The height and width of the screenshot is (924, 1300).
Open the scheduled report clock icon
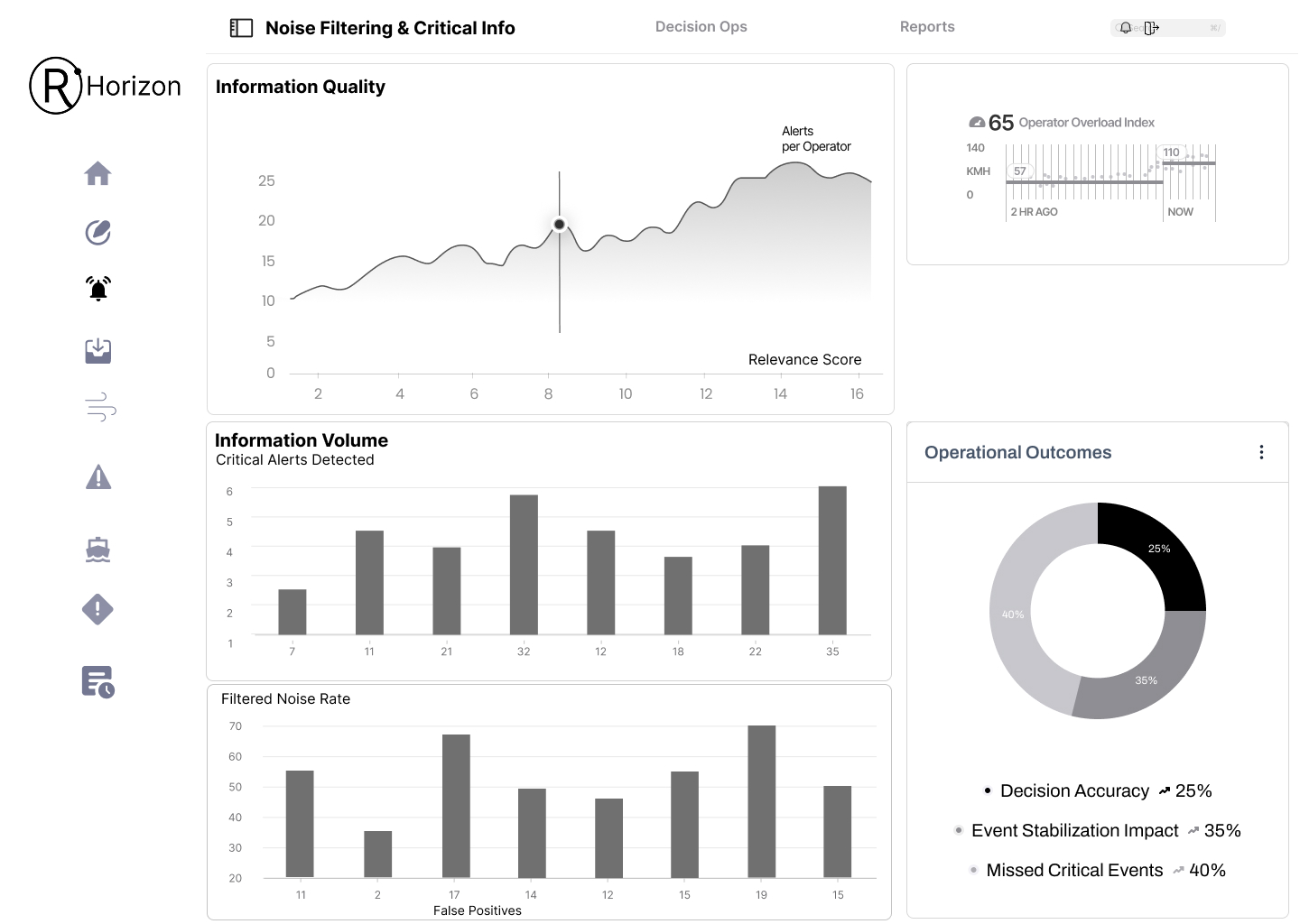97,682
